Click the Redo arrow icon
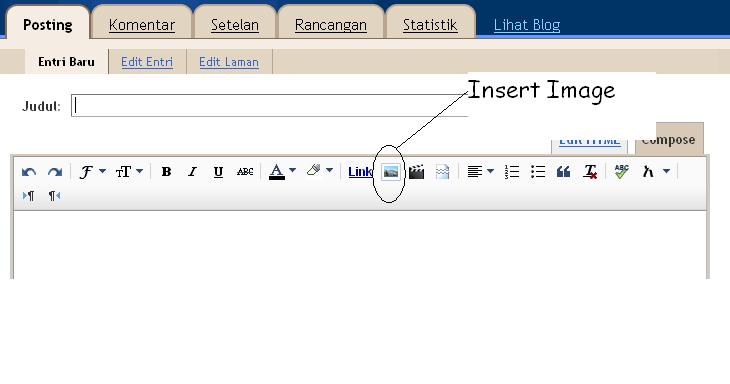The height and width of the screenshot is (384, 730). point(55,172)
